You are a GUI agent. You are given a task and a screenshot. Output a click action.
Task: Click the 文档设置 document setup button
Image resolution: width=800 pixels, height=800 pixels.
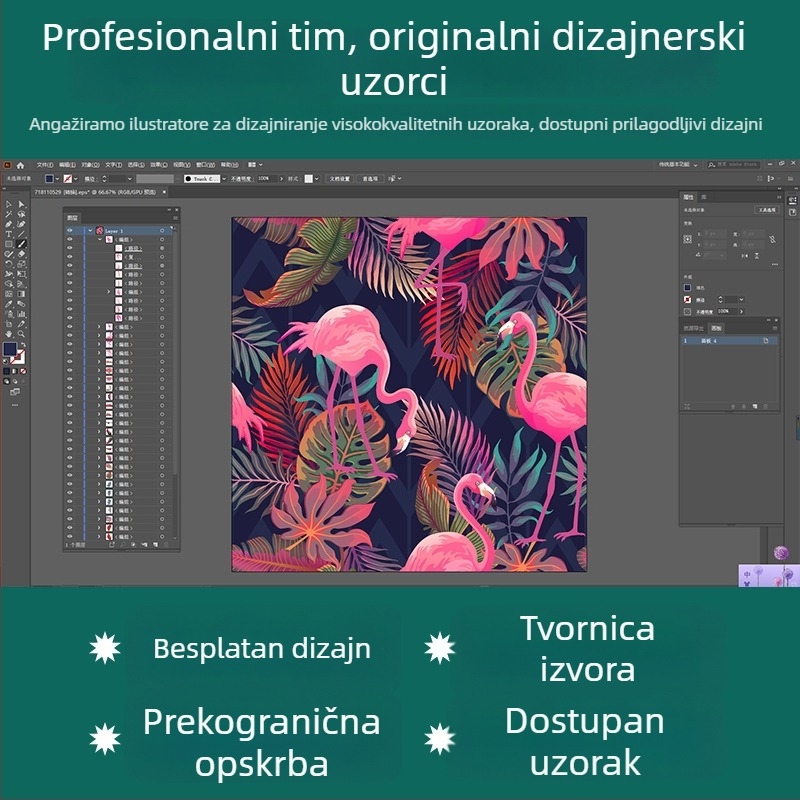(x=340, y=179)
